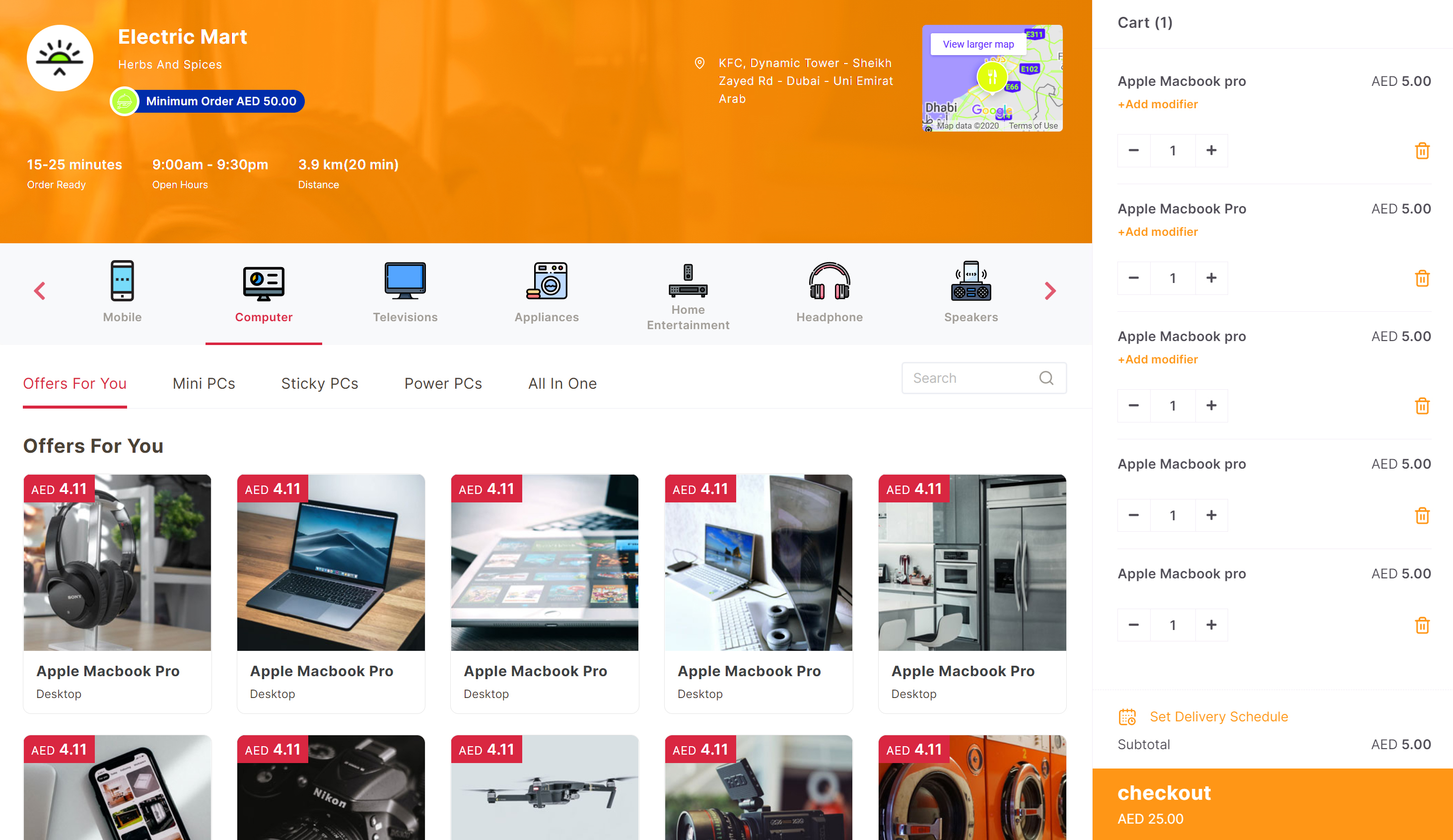Open Terms of Use link on map

coord(1033,126)
